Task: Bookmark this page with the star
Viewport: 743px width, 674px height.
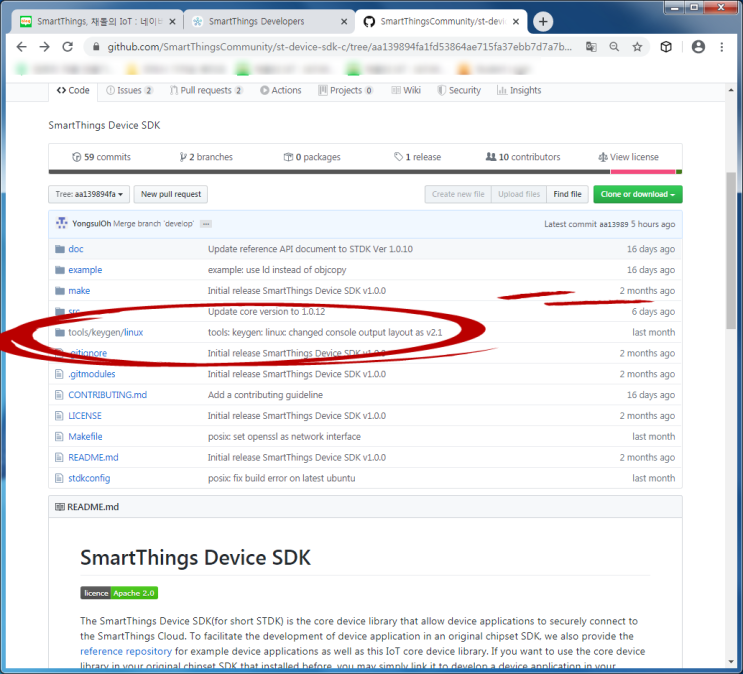Action: [637, 46]
